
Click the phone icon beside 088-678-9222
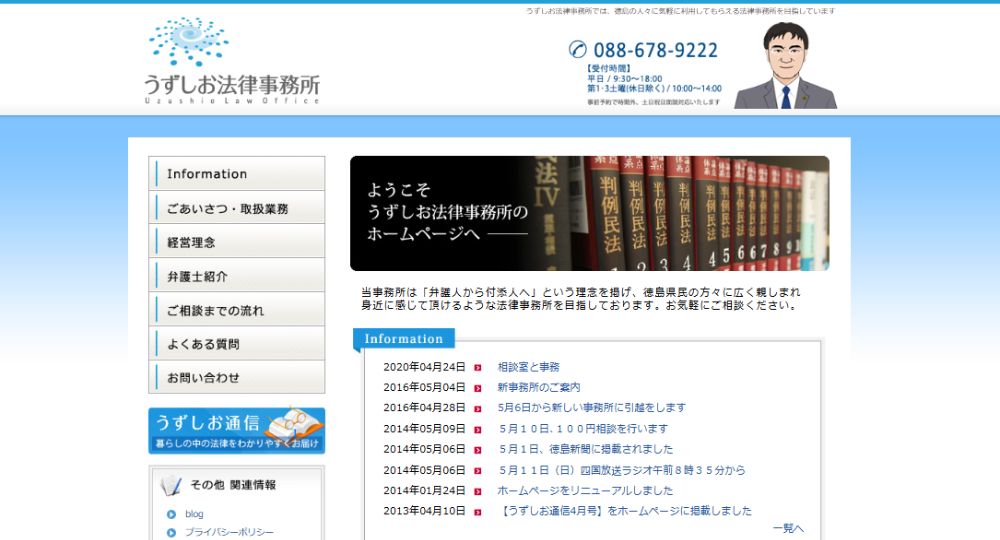click(577, 49)
